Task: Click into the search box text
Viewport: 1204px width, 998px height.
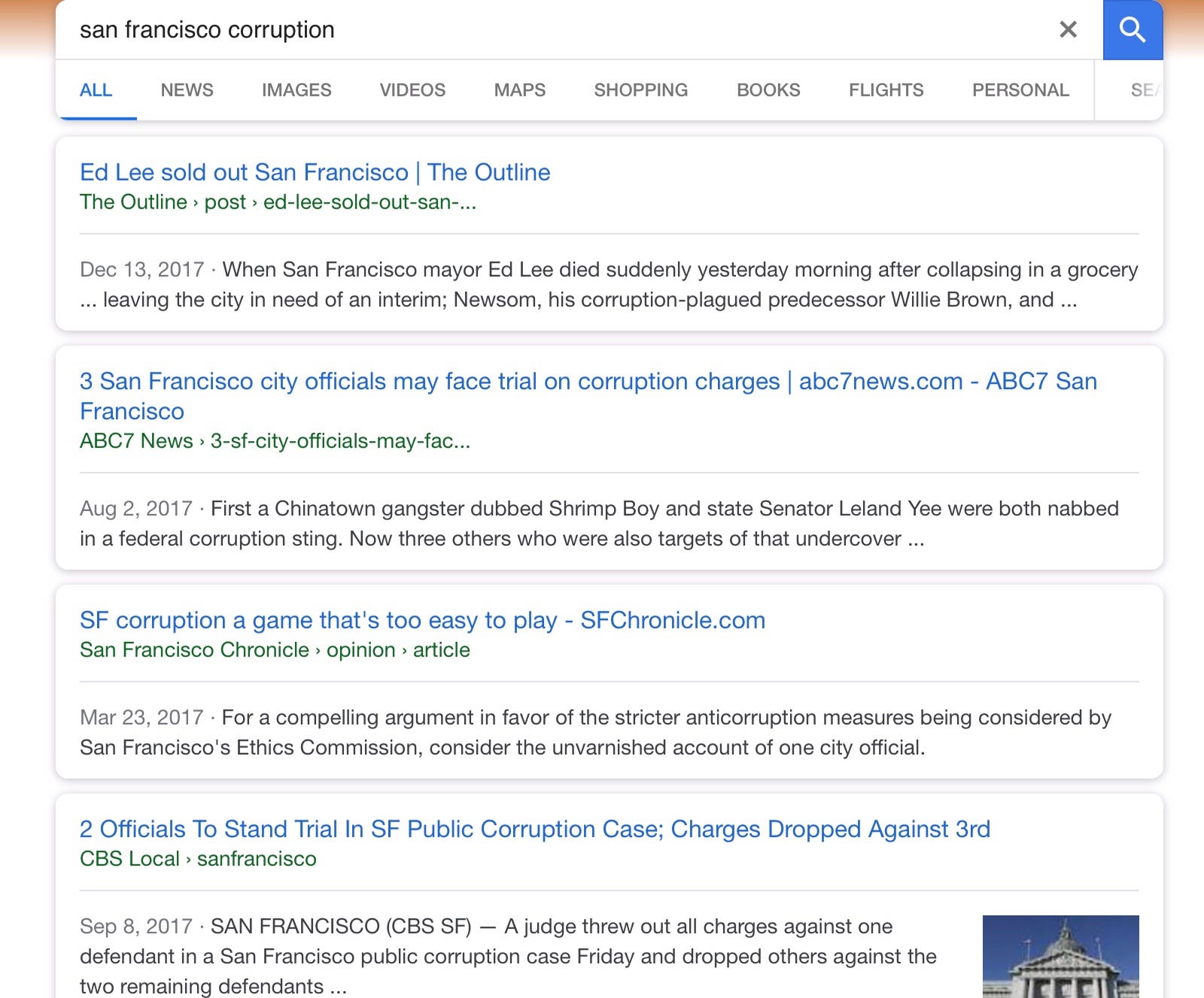Action: click(x=207, y=29)
